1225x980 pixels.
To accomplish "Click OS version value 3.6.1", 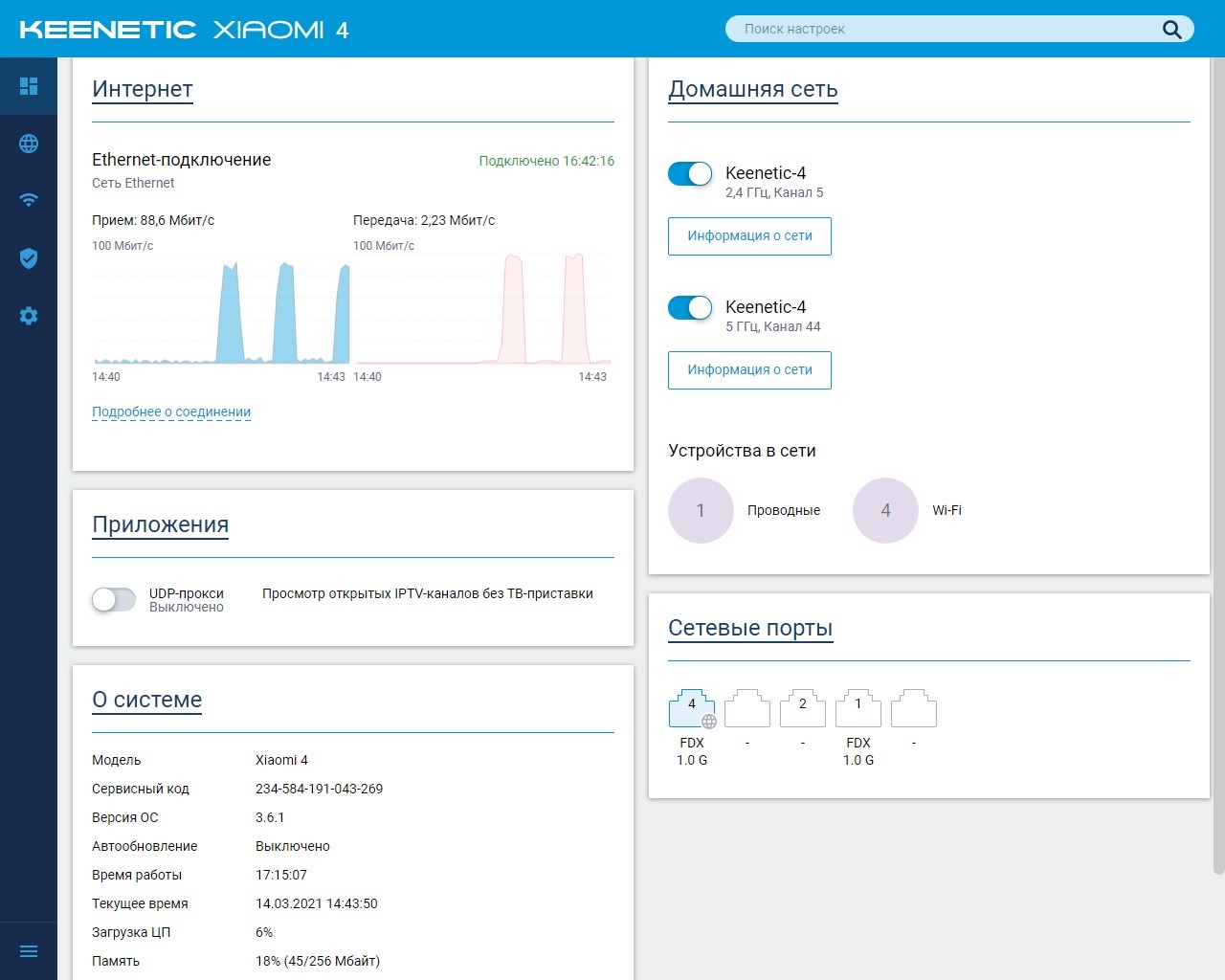I will pyautogui.click(x=270, y=817).
